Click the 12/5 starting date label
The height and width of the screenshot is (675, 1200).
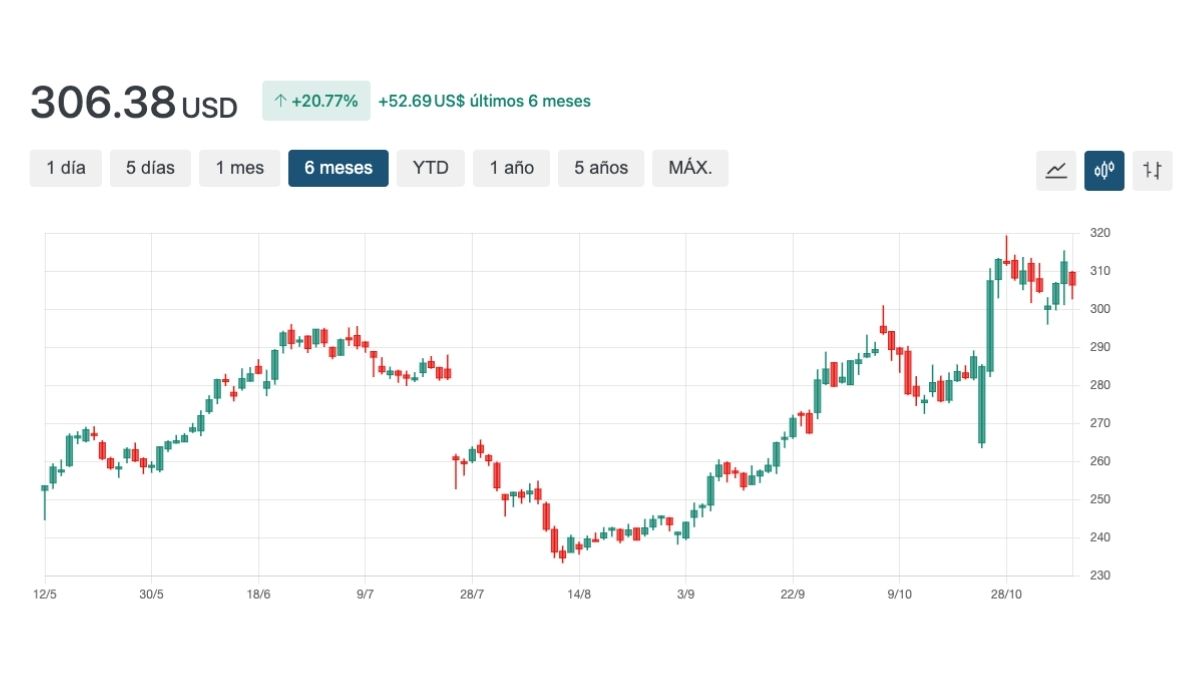point(45,594)
